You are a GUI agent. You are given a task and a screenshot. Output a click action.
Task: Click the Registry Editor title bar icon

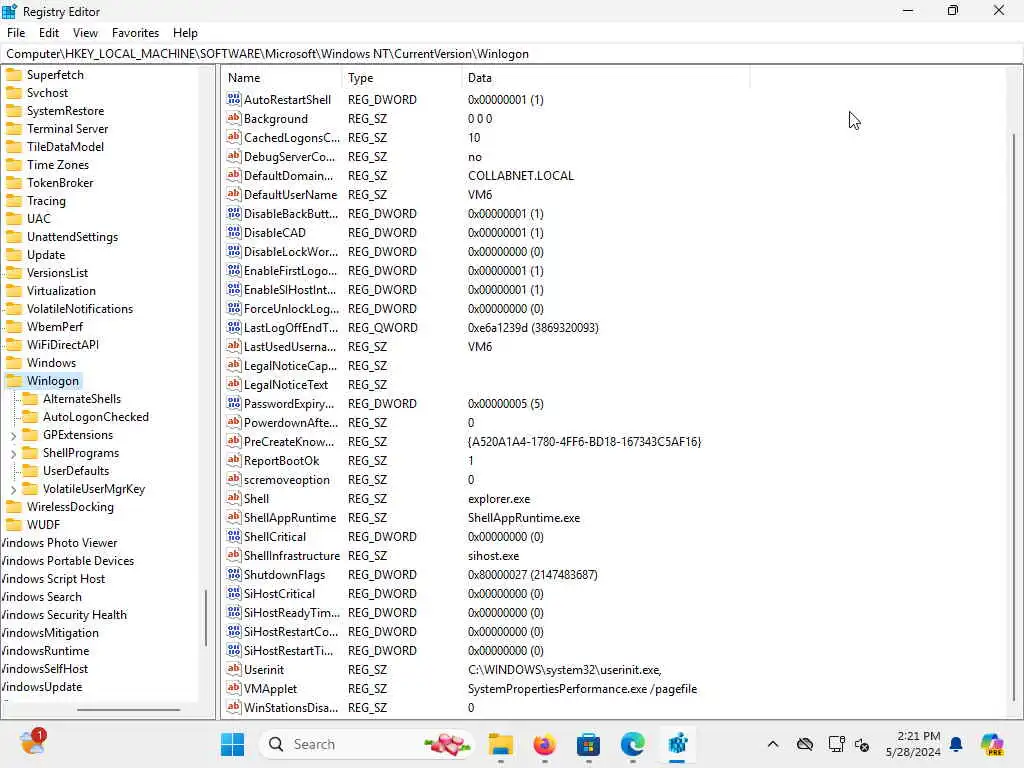pyautogui.click(x=9, y=11)
